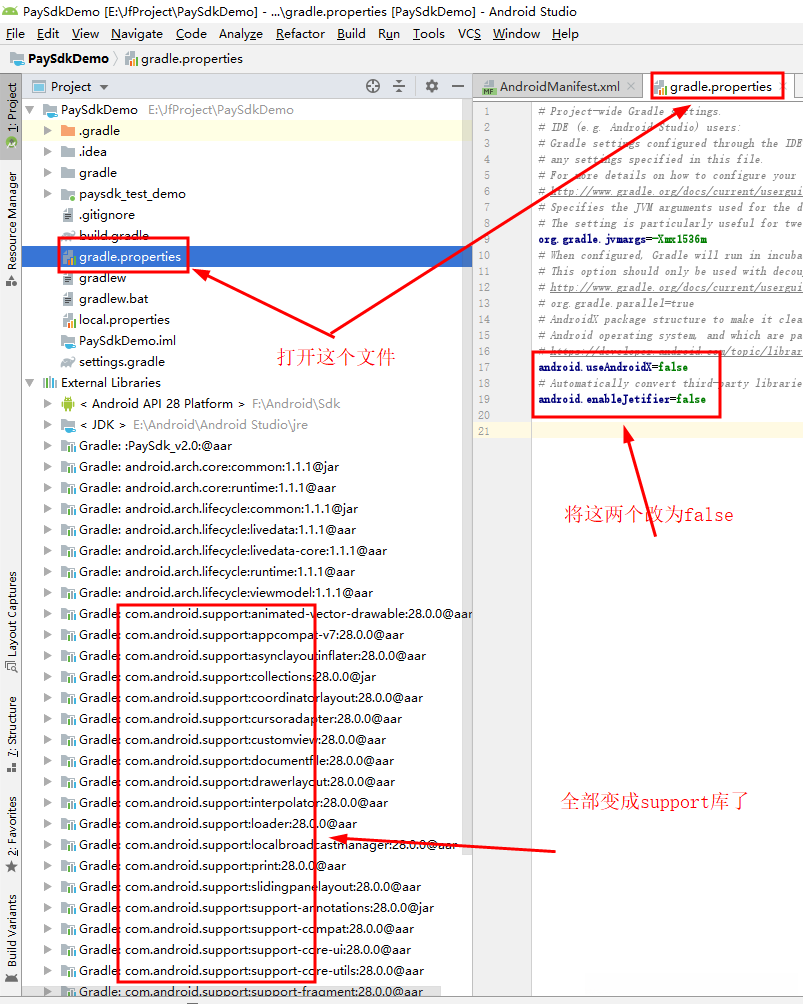The image size is (803, 1004).
Task: Open the VCS menu
Action: (469, 33)
